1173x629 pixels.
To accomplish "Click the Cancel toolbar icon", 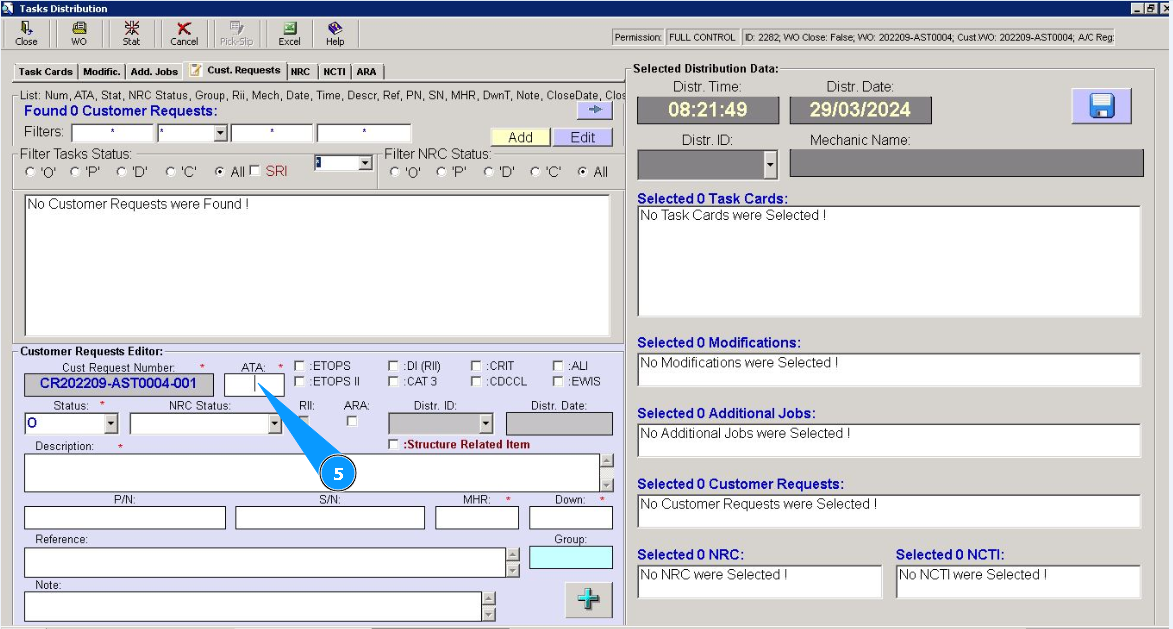I will 184,34.
